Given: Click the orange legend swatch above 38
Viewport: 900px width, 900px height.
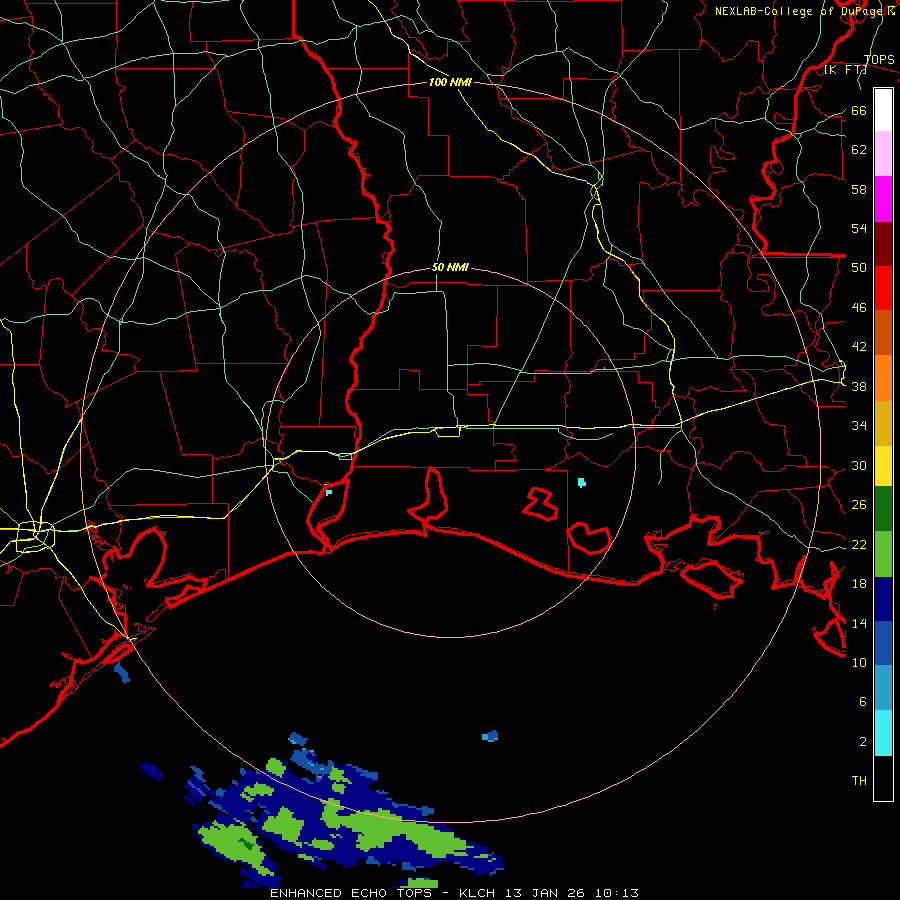Looking at the screenshot, I should 883,378.
